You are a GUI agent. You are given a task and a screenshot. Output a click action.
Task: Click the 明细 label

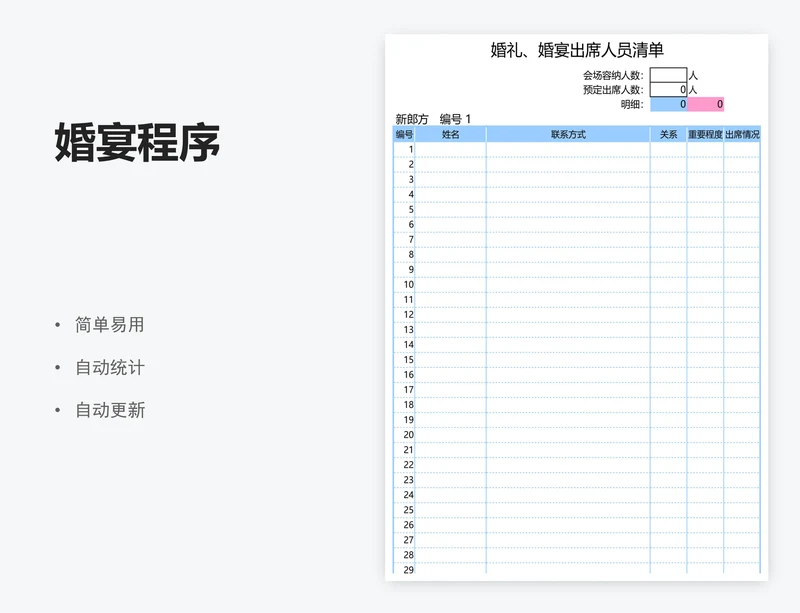point(632,104)
